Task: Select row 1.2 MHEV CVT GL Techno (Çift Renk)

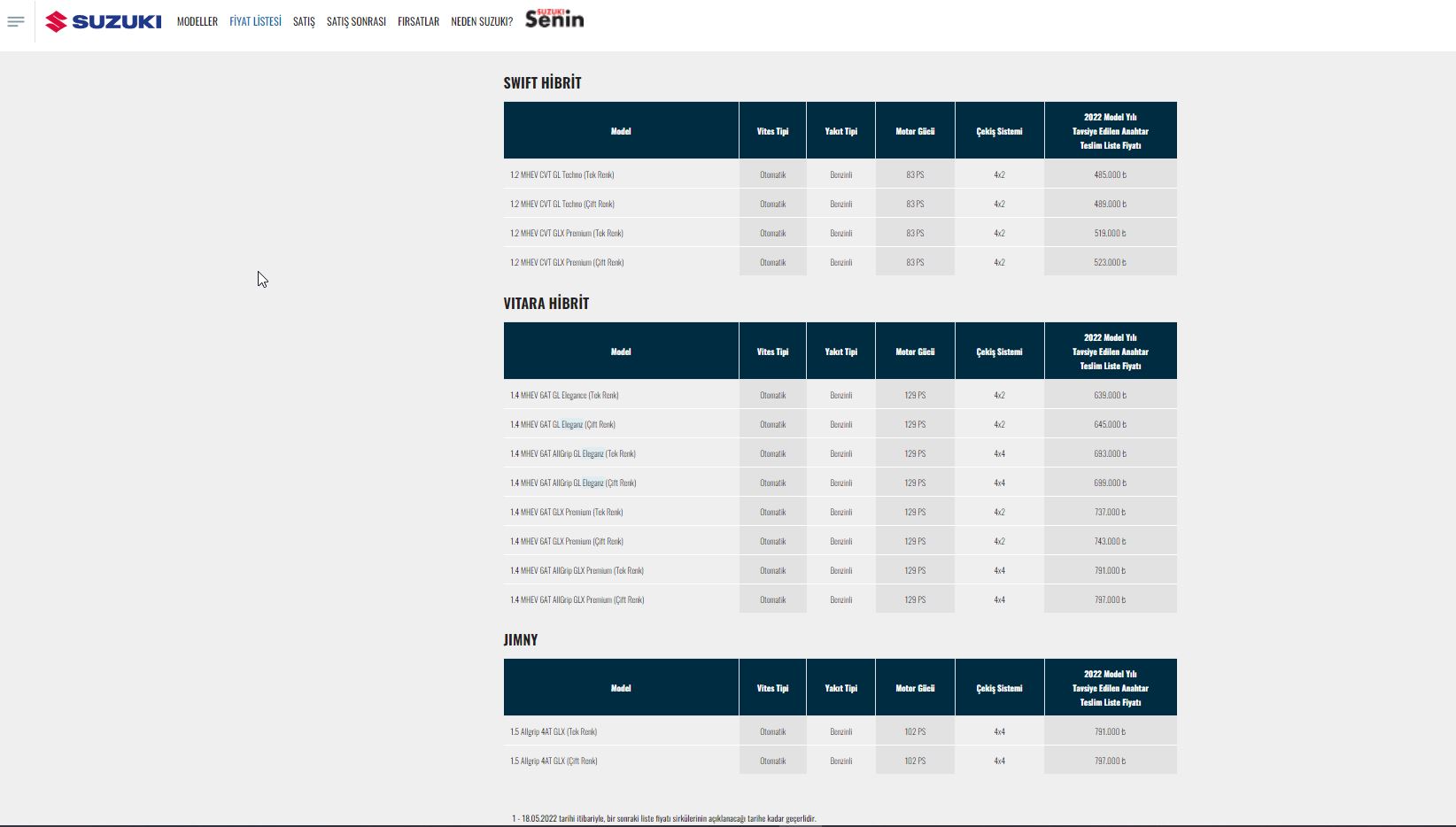Action: pyautogui.click(x=840, y=204)
